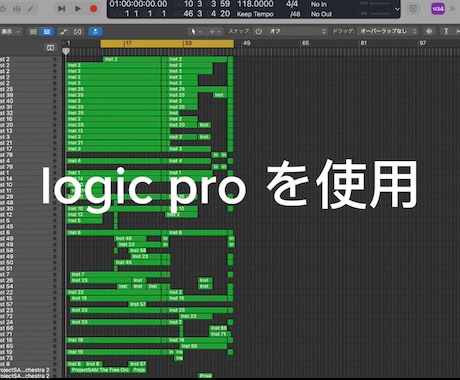Click the indicator dot on track 'st 39'

(x=55, y=95)
